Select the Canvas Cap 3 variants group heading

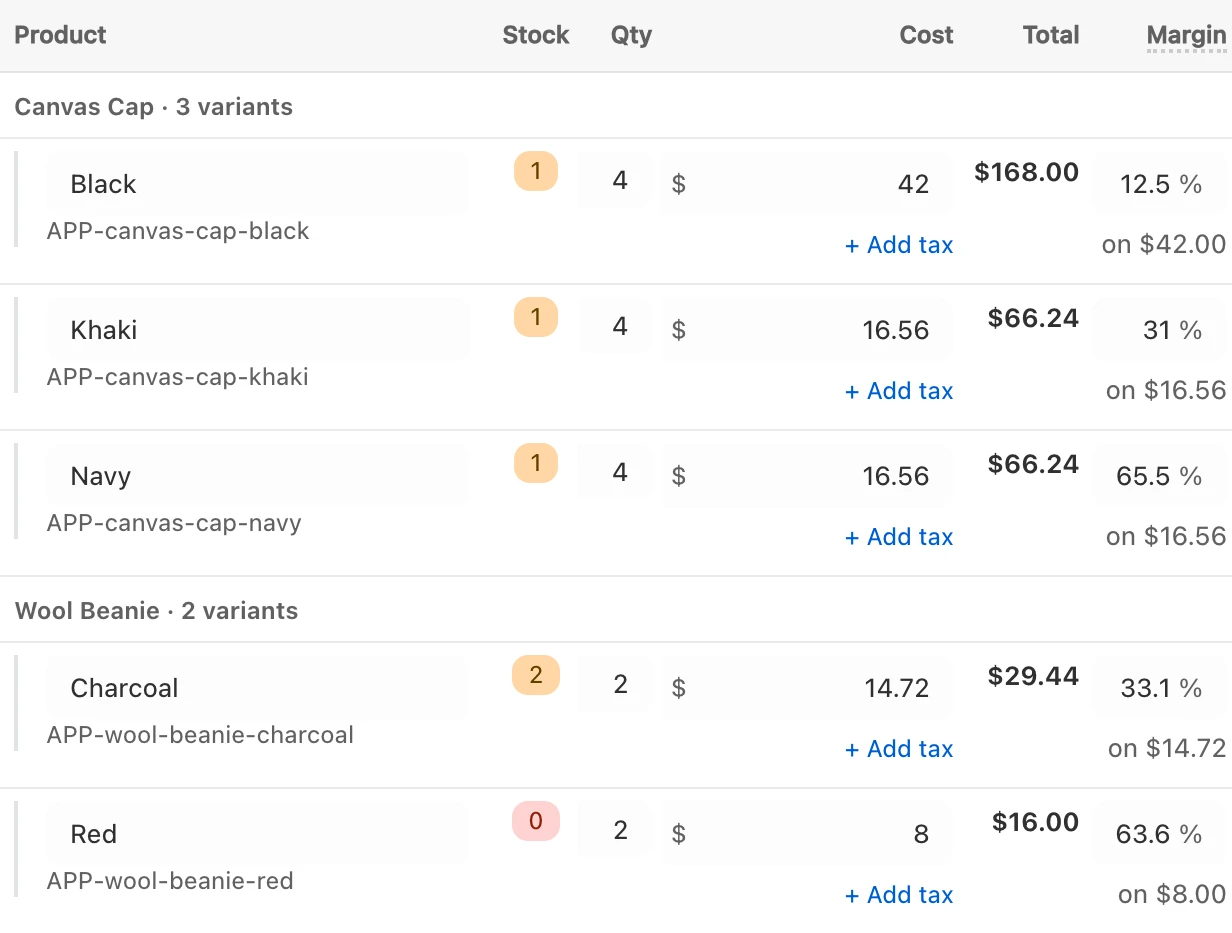154,107
